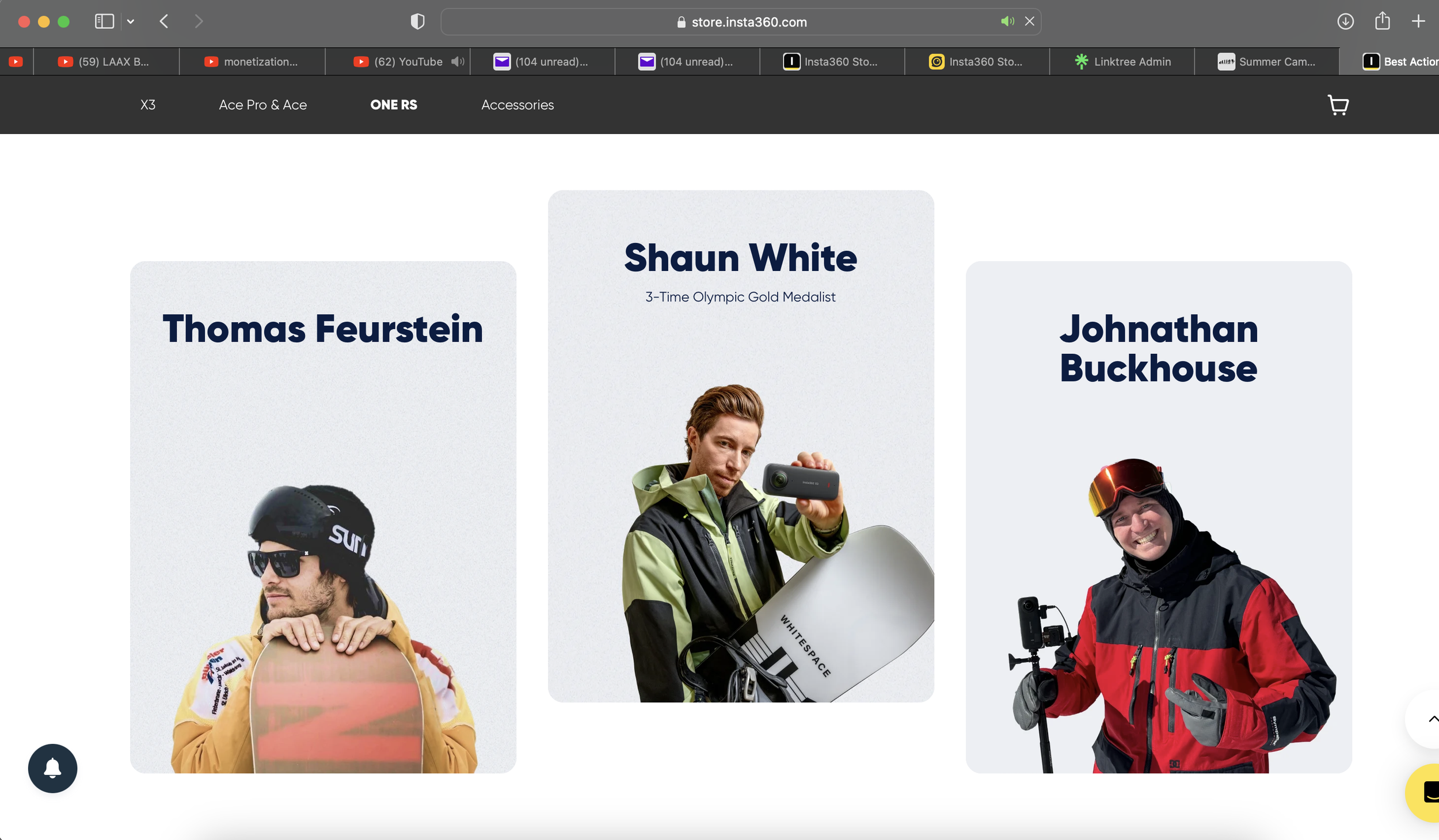
Task: Click the lock icon in address bar
Action: click(x=682, y=22)
